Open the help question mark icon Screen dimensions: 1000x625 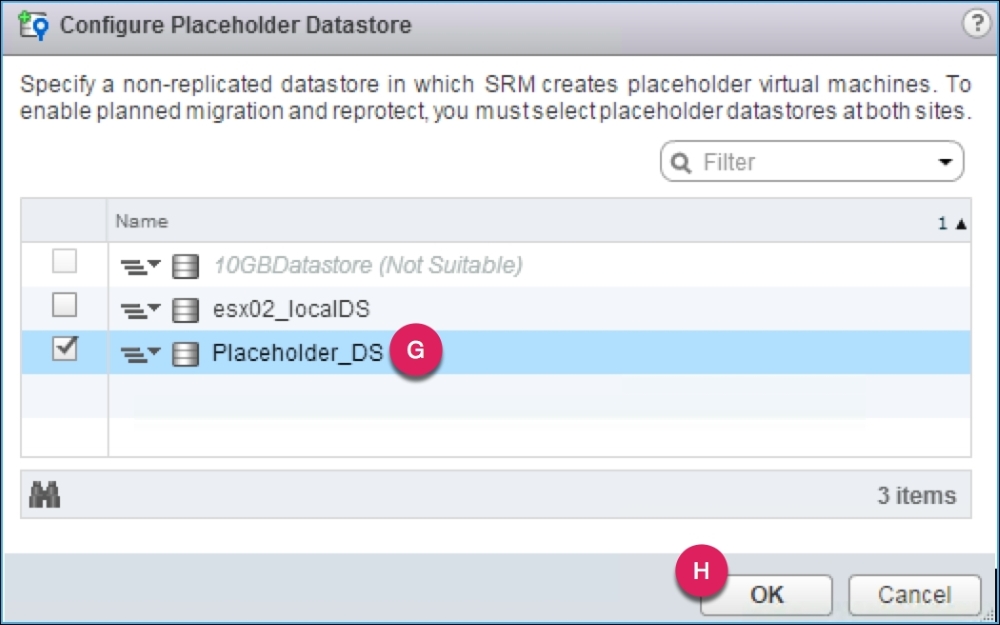[x=977, y=25]
